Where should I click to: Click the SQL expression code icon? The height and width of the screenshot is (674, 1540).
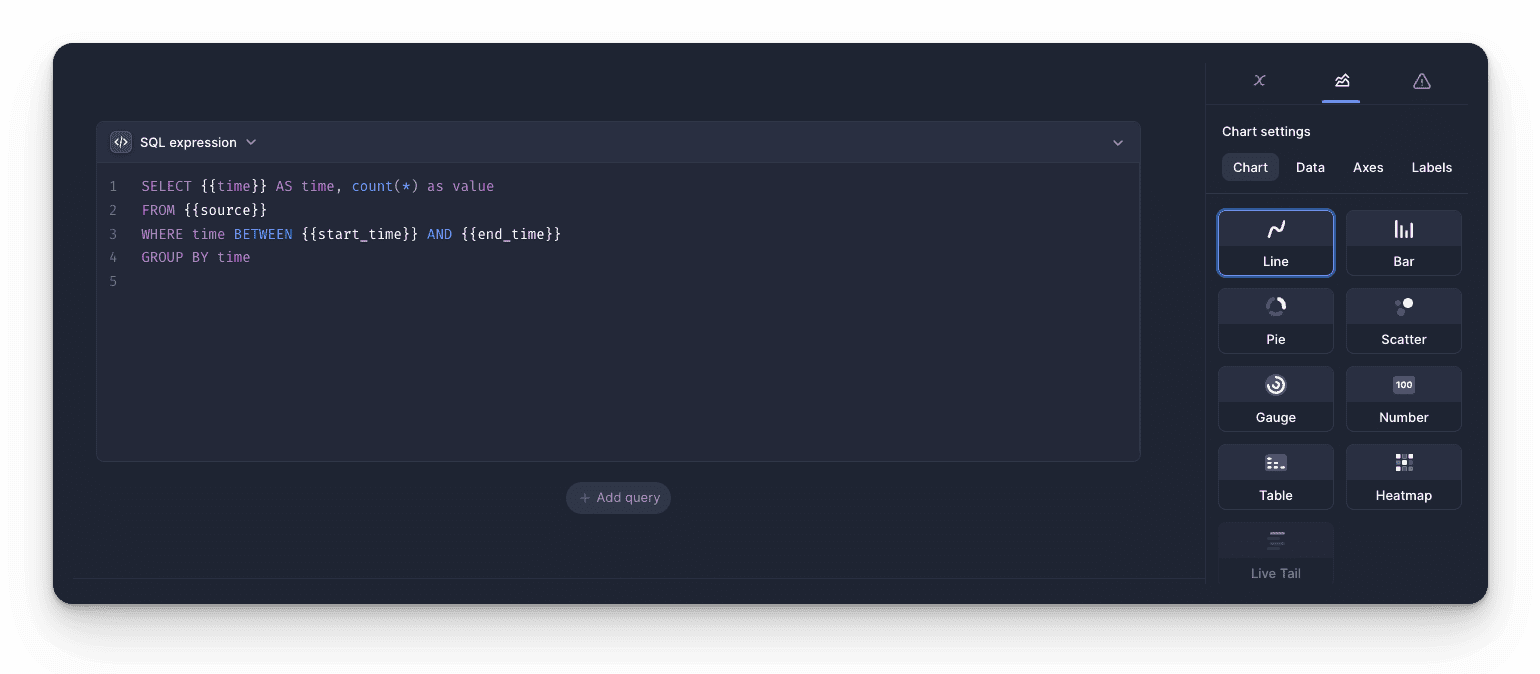click(120, 141)
